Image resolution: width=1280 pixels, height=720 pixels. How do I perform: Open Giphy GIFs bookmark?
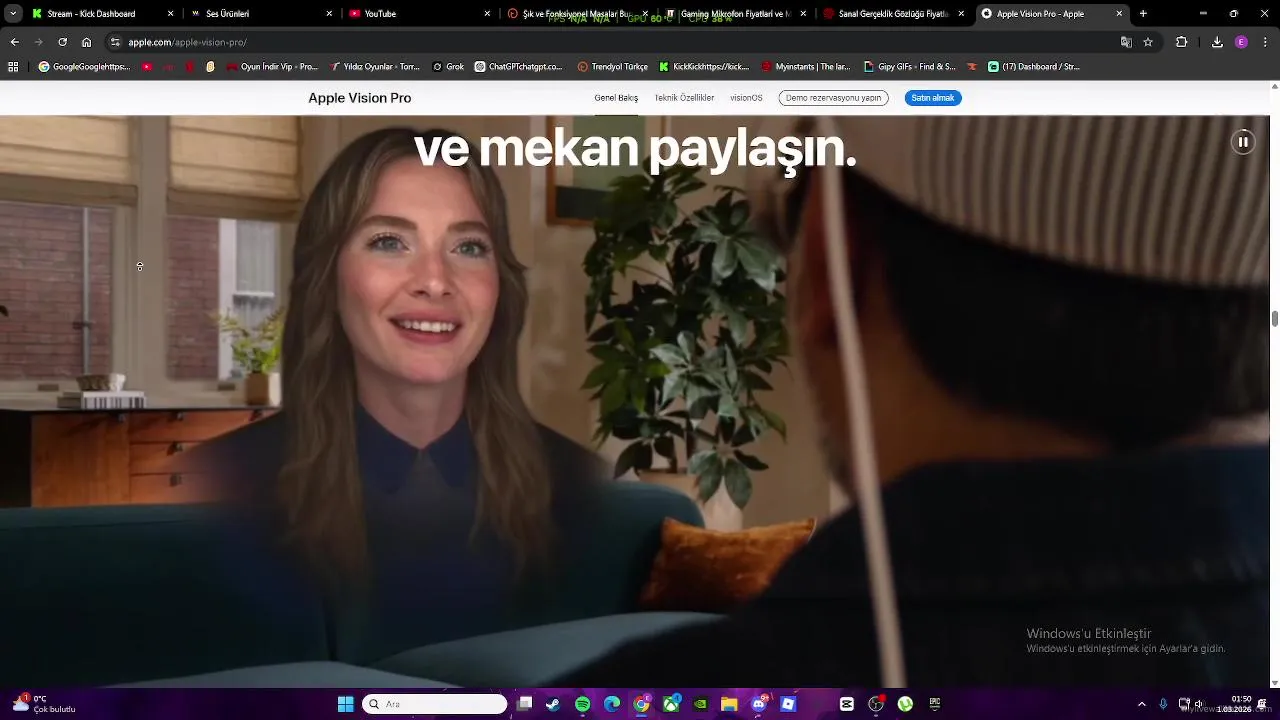(910, 67)
